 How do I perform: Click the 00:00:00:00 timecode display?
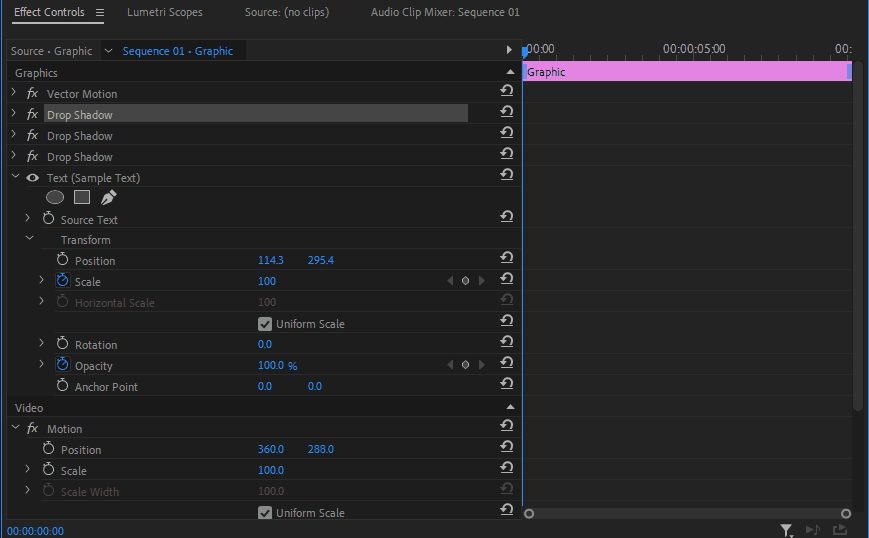pos(35,531)
